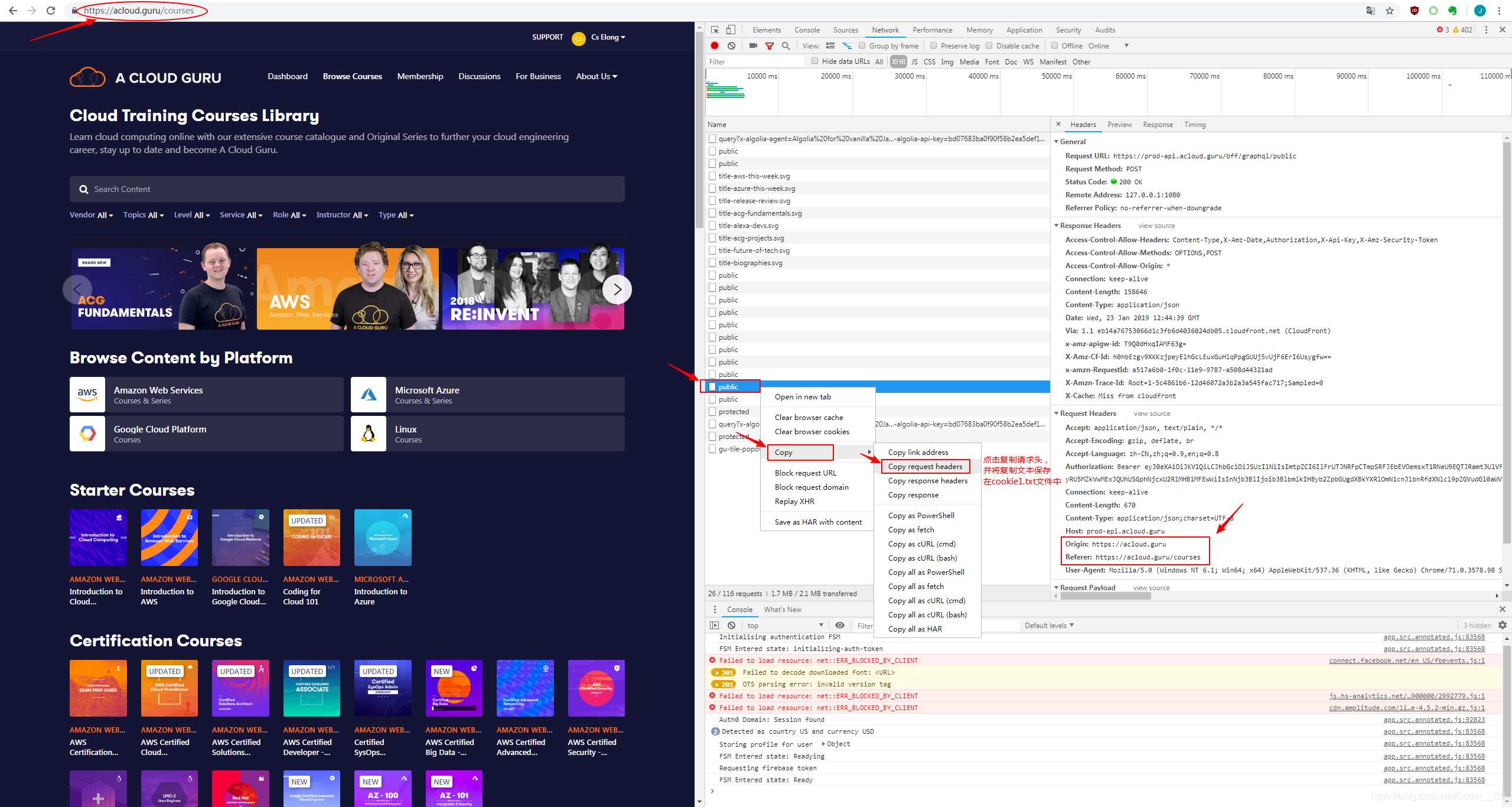Tick the Disable cache checkbox

989,45
